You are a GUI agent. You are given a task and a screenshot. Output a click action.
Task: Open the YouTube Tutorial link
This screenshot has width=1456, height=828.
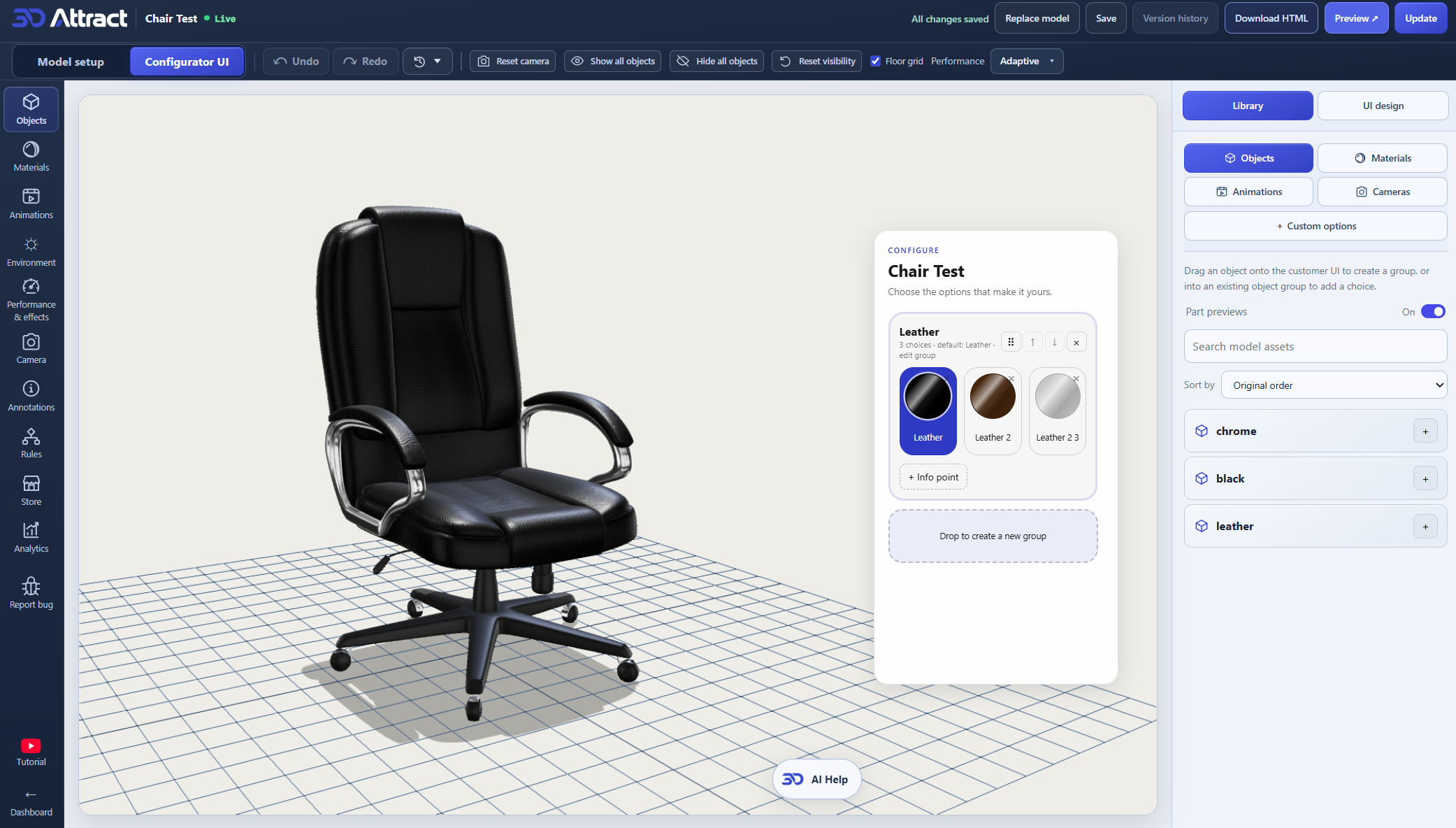[x=31, y=752]
